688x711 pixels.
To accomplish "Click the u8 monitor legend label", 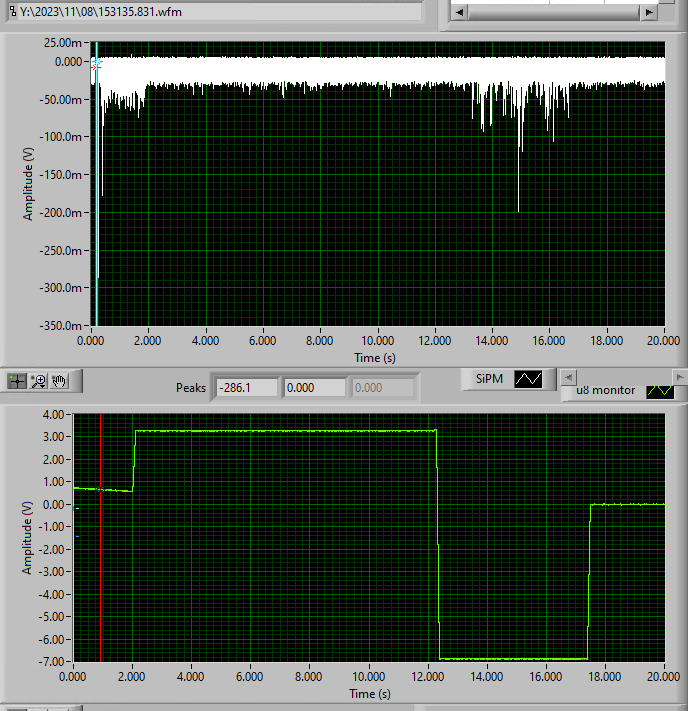I will (605, 390).
